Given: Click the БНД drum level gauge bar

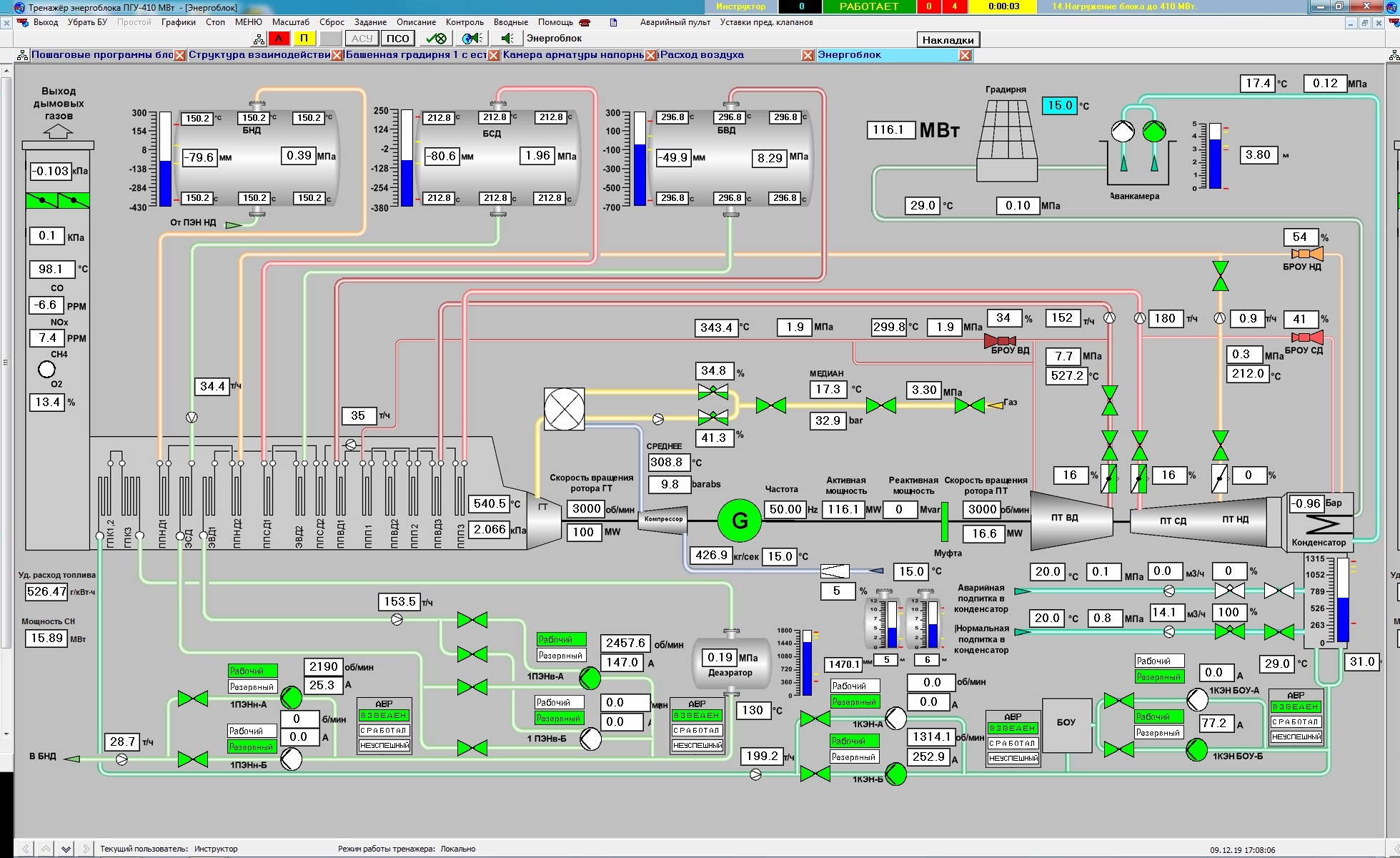Looking at the screenshot, I should (x=166, y=159).
